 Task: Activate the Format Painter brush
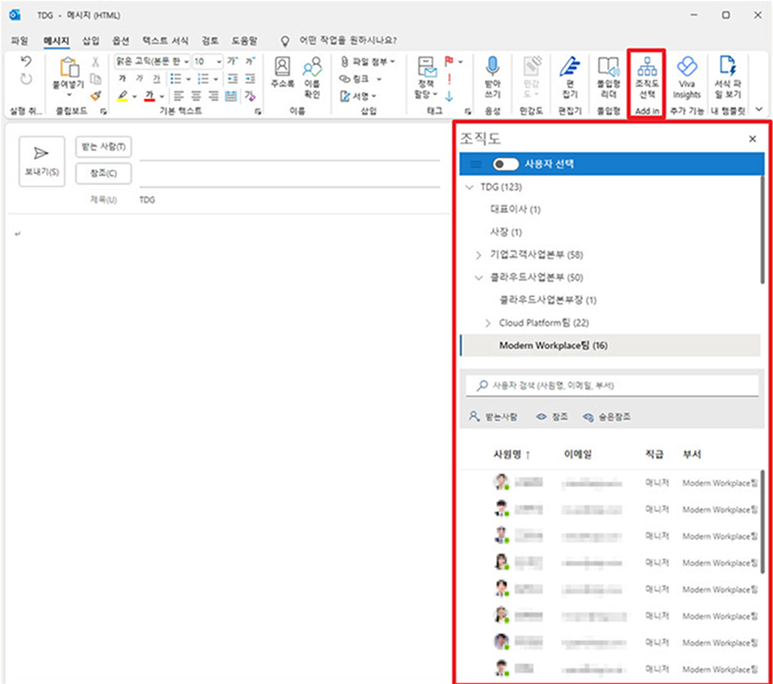pos(96,95)
